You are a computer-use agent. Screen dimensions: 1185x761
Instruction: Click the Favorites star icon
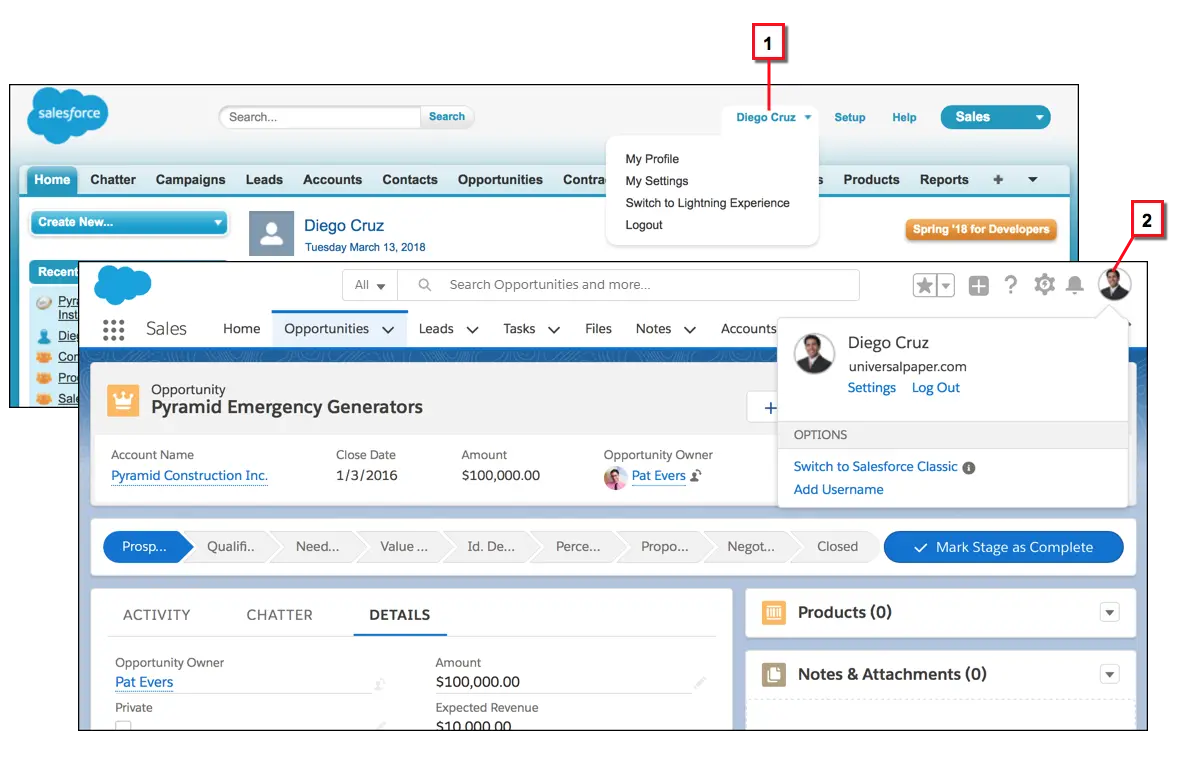click(x=924, y=285)
